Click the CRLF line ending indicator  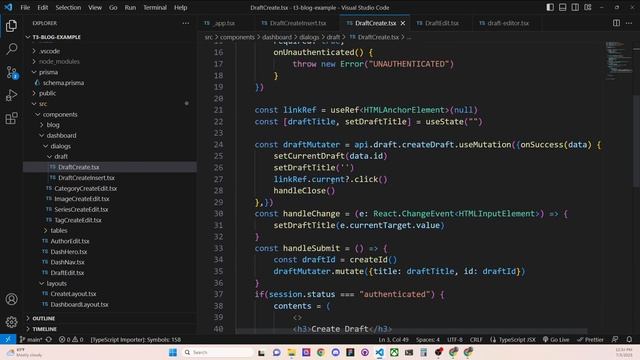point(476,340)
